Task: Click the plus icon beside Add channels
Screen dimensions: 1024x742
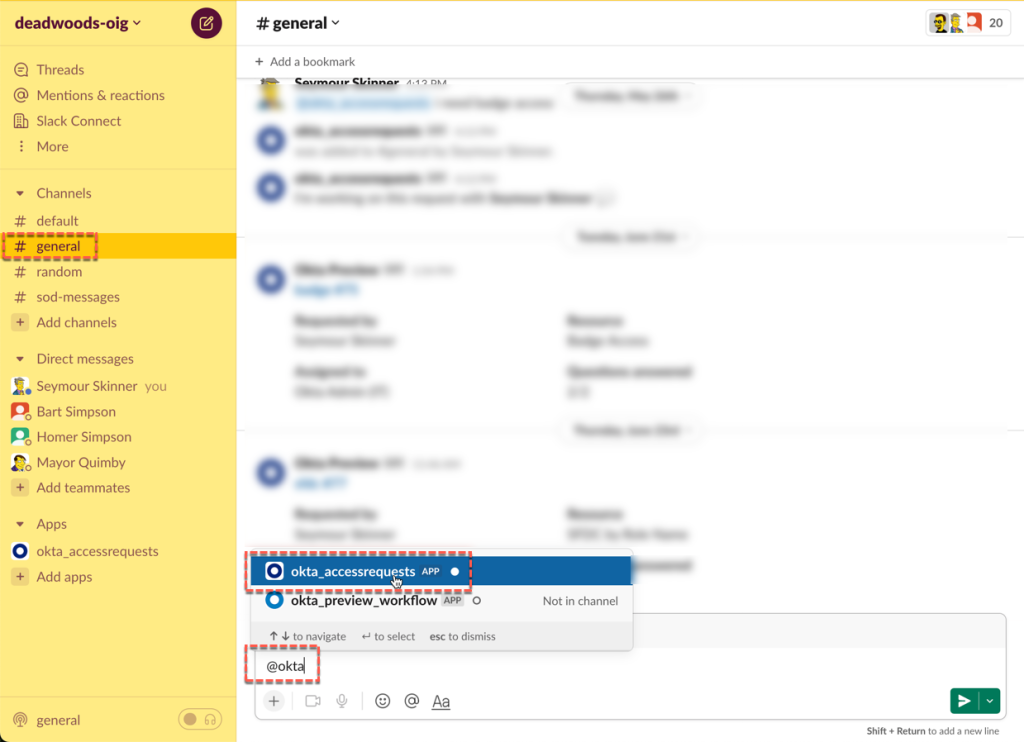Action: [20, 322]
